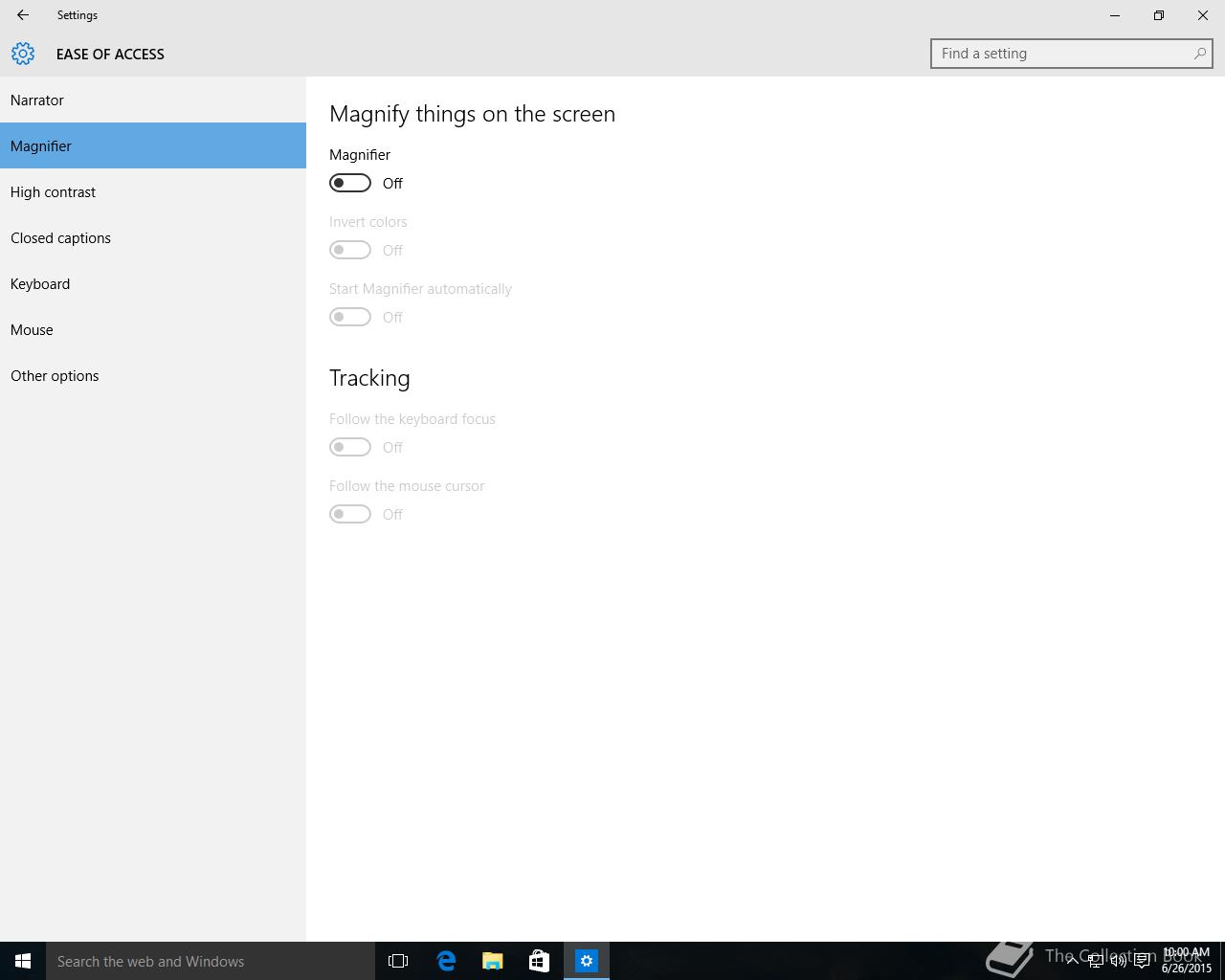
Task: Toggle Follow the keyboard focus switch
Action: pyautogui.click(x=350, y=447)
